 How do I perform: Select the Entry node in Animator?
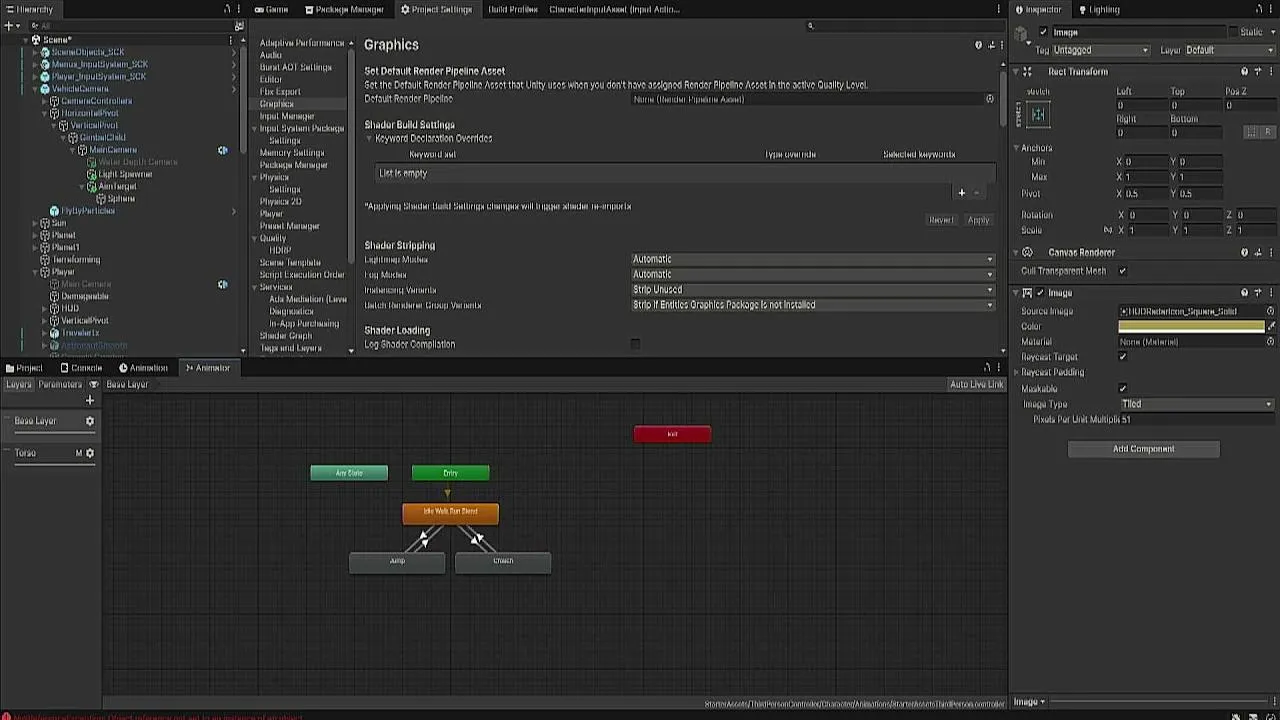coord(450,473)
